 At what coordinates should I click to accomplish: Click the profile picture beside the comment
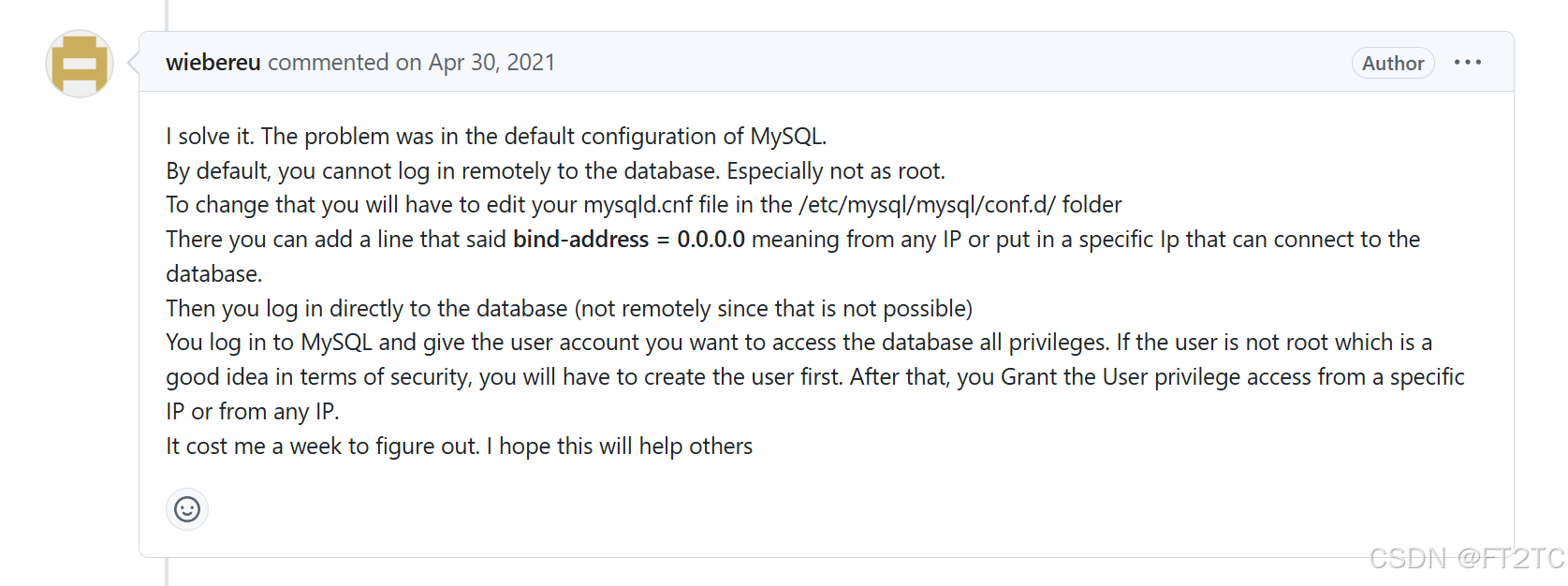[79, 64]
